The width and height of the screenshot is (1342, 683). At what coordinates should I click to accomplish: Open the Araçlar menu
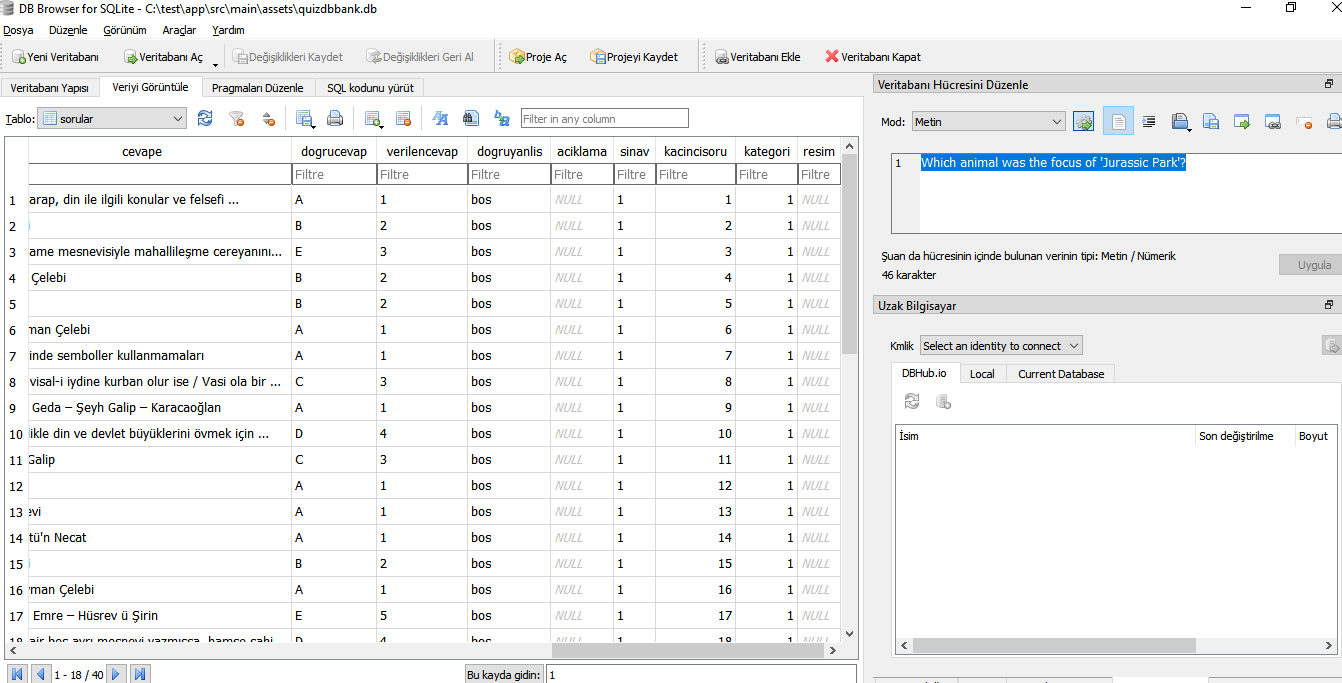pos(179,30)
